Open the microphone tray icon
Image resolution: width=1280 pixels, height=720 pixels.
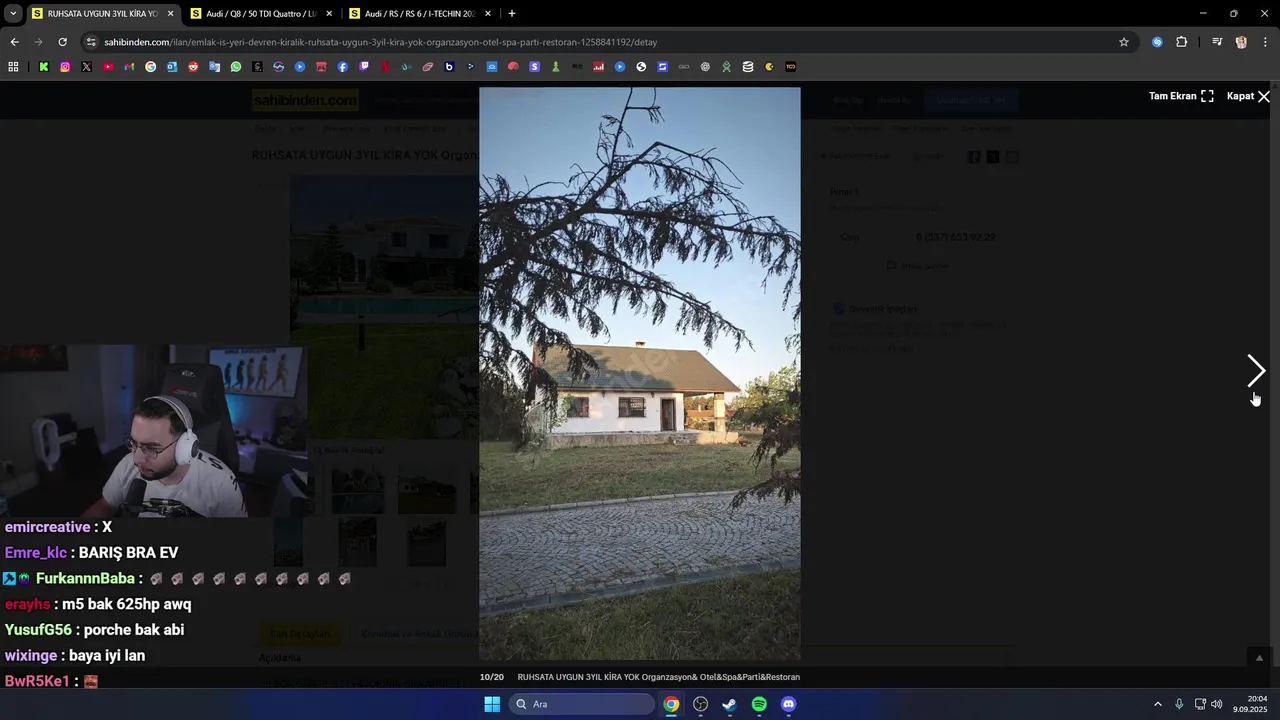1179,704
